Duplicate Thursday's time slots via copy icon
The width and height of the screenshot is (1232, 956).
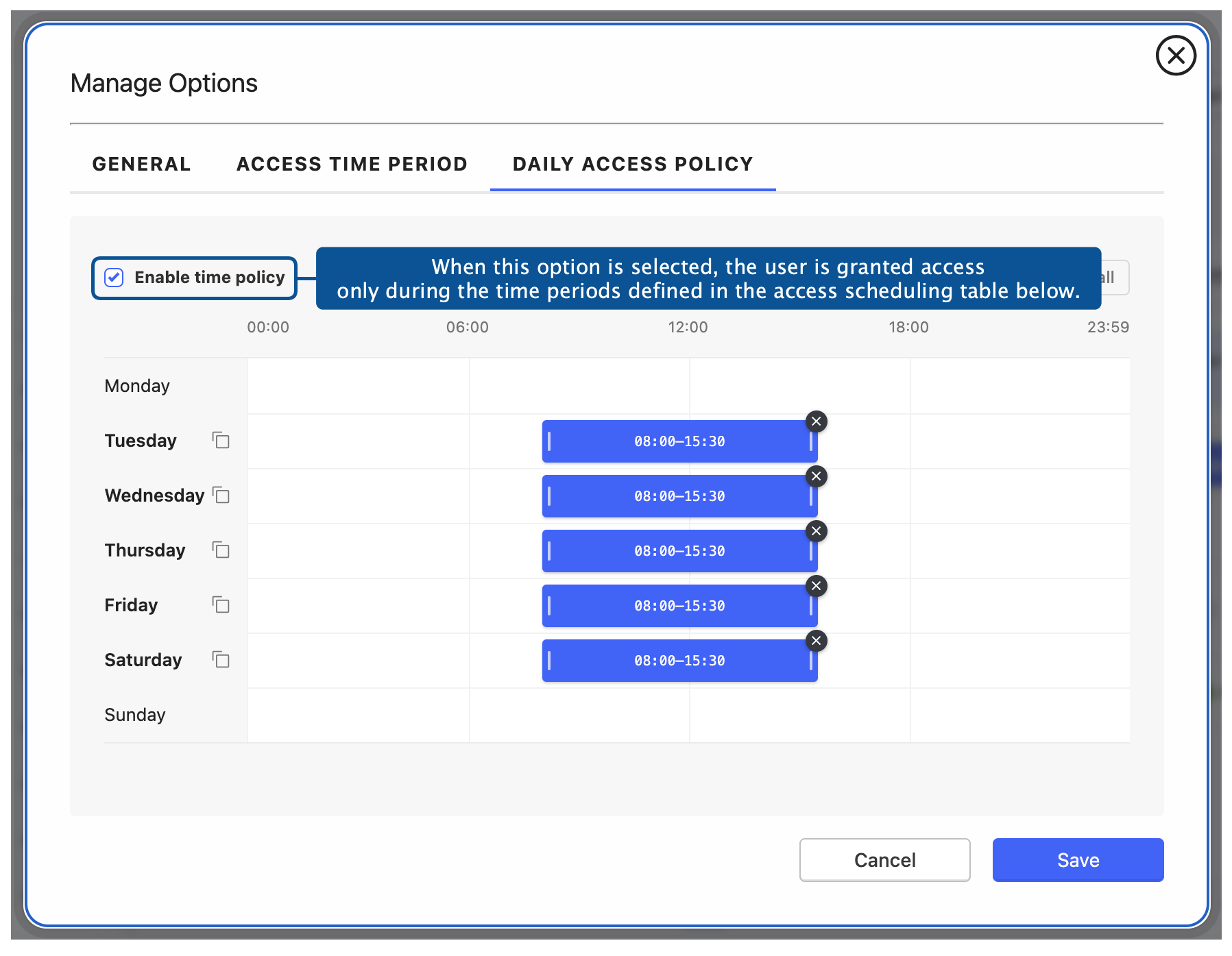pyautogui.click(x=221, y=550)
